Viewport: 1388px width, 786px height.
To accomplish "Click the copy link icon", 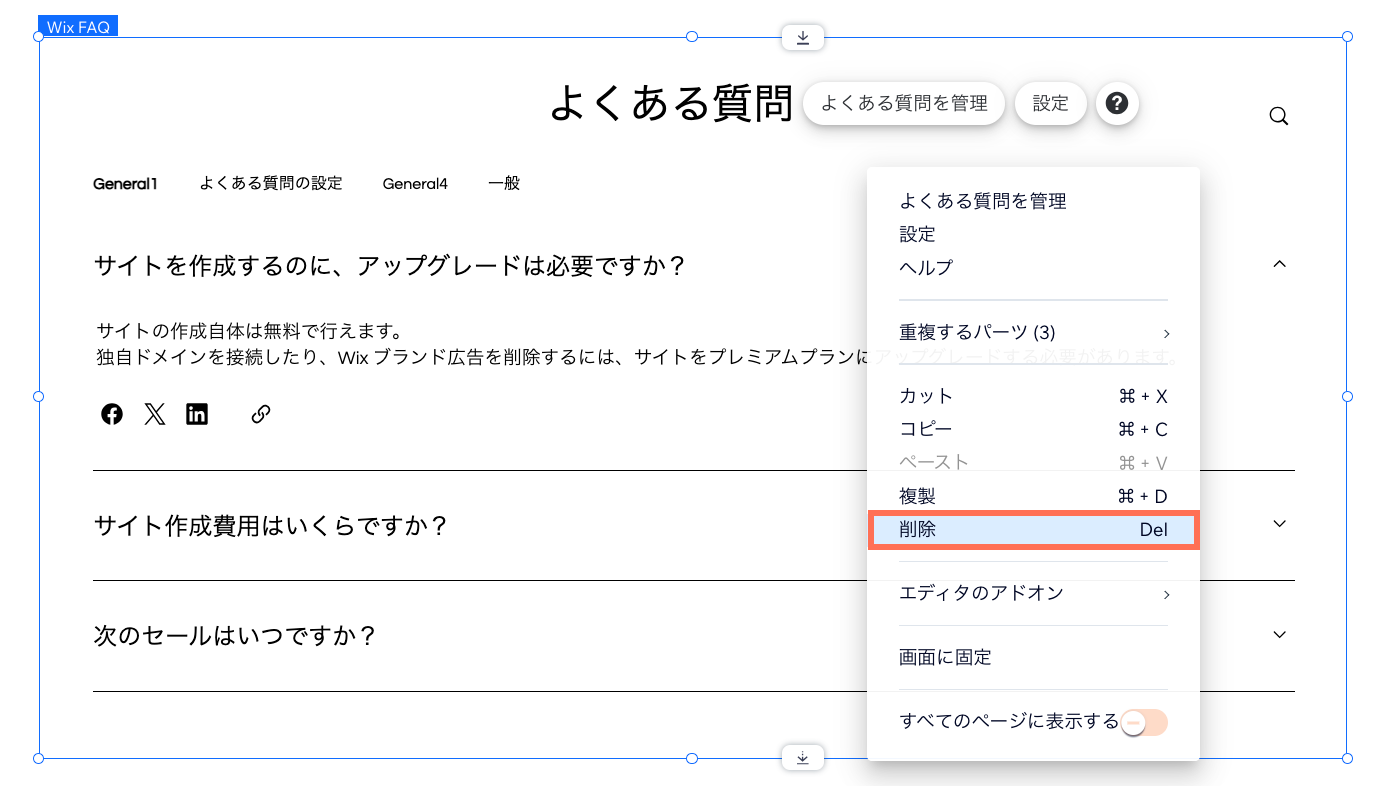I will tap(260, 413).
